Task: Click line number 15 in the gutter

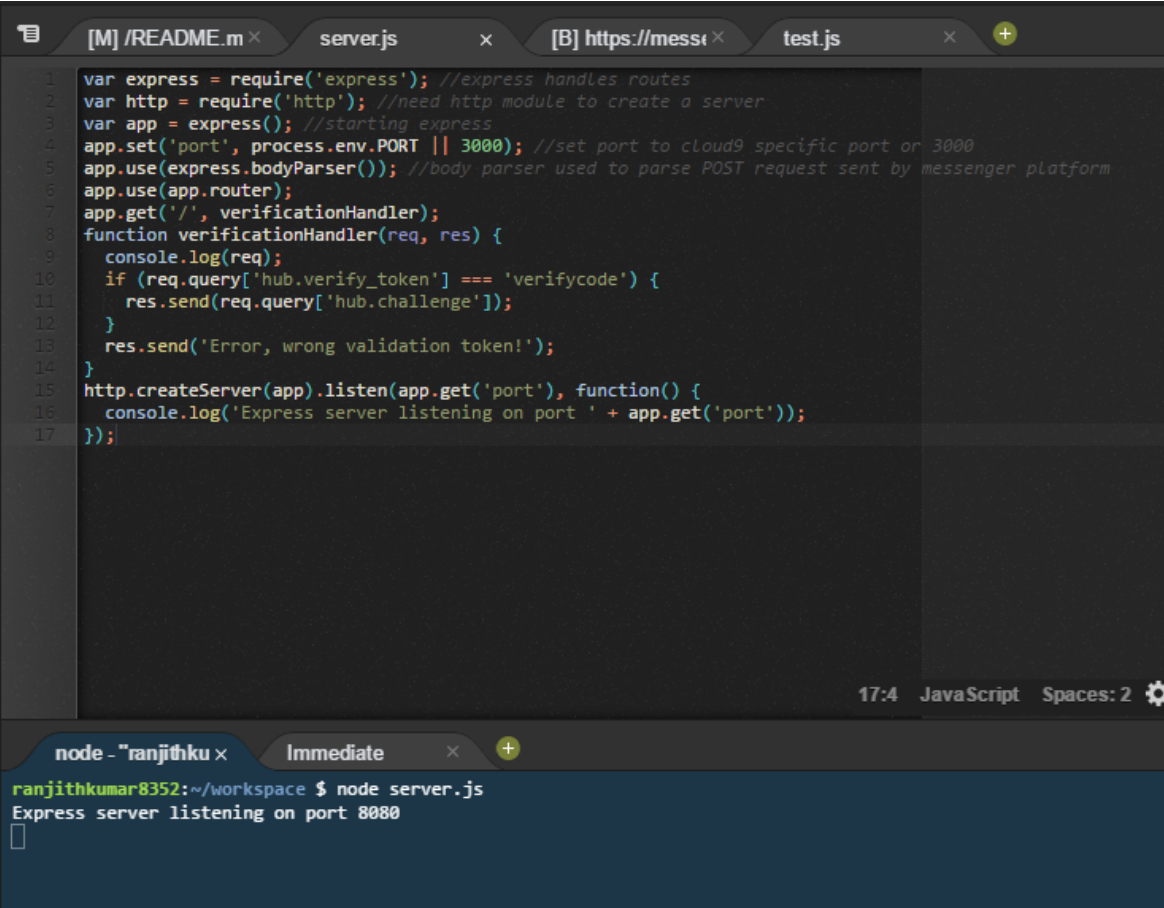Action: tap(45, 391)
